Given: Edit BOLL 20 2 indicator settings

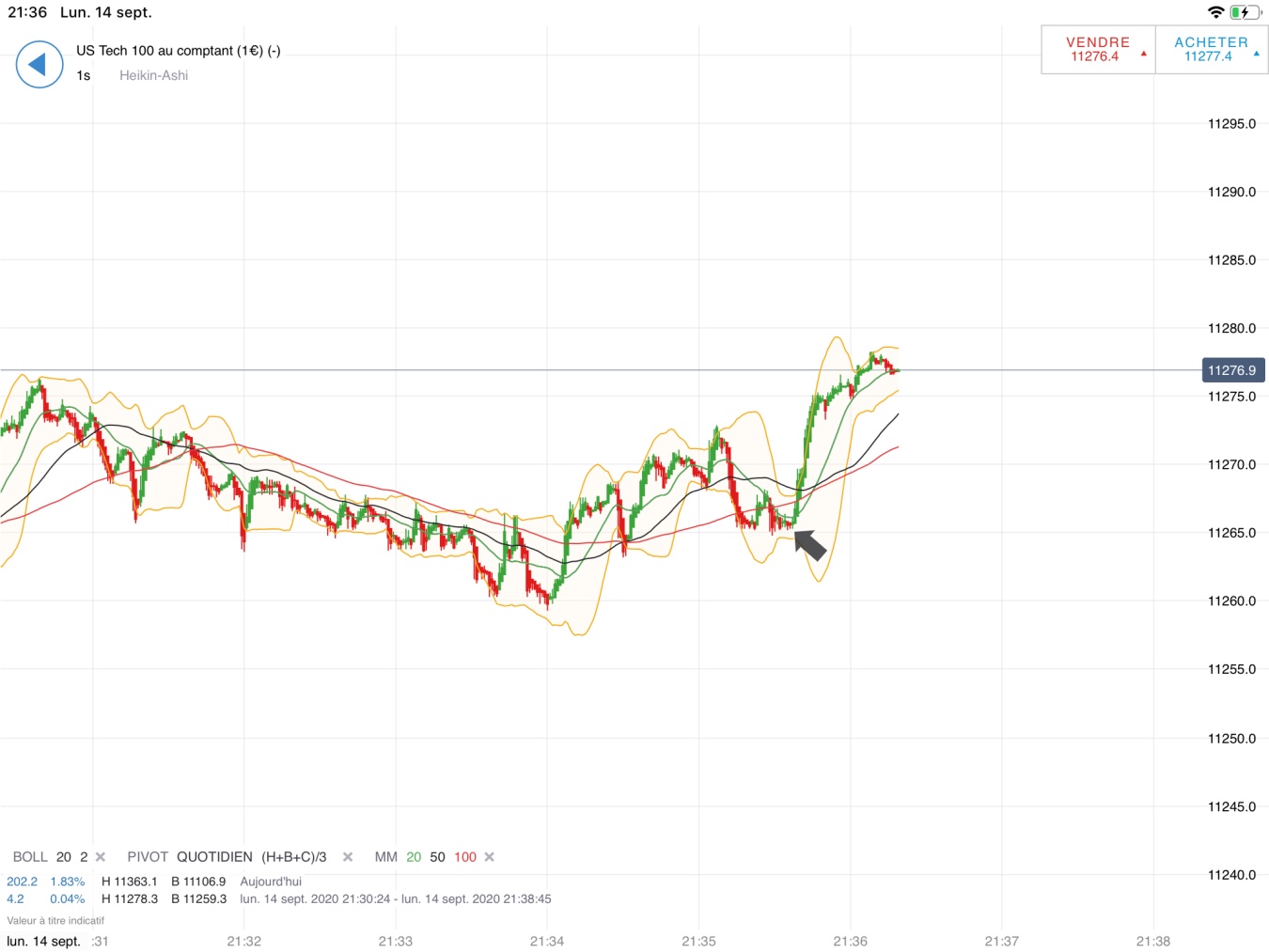Looking at the screenshot, I should (50, 857).
